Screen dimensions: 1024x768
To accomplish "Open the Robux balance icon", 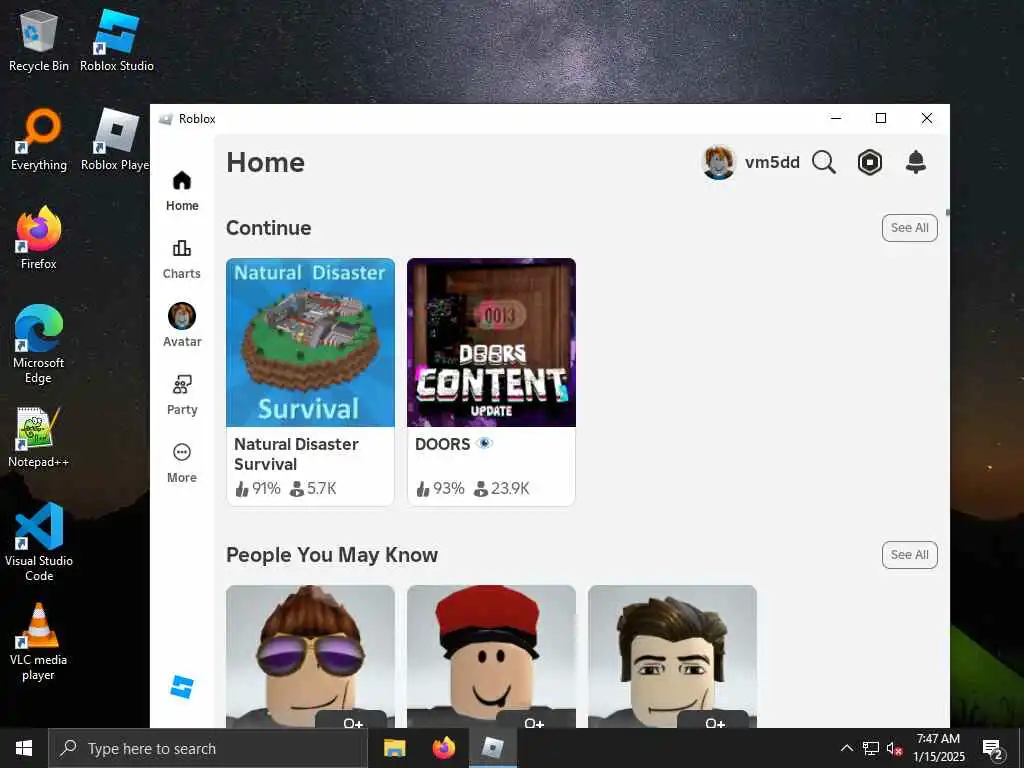I will 869,162.
